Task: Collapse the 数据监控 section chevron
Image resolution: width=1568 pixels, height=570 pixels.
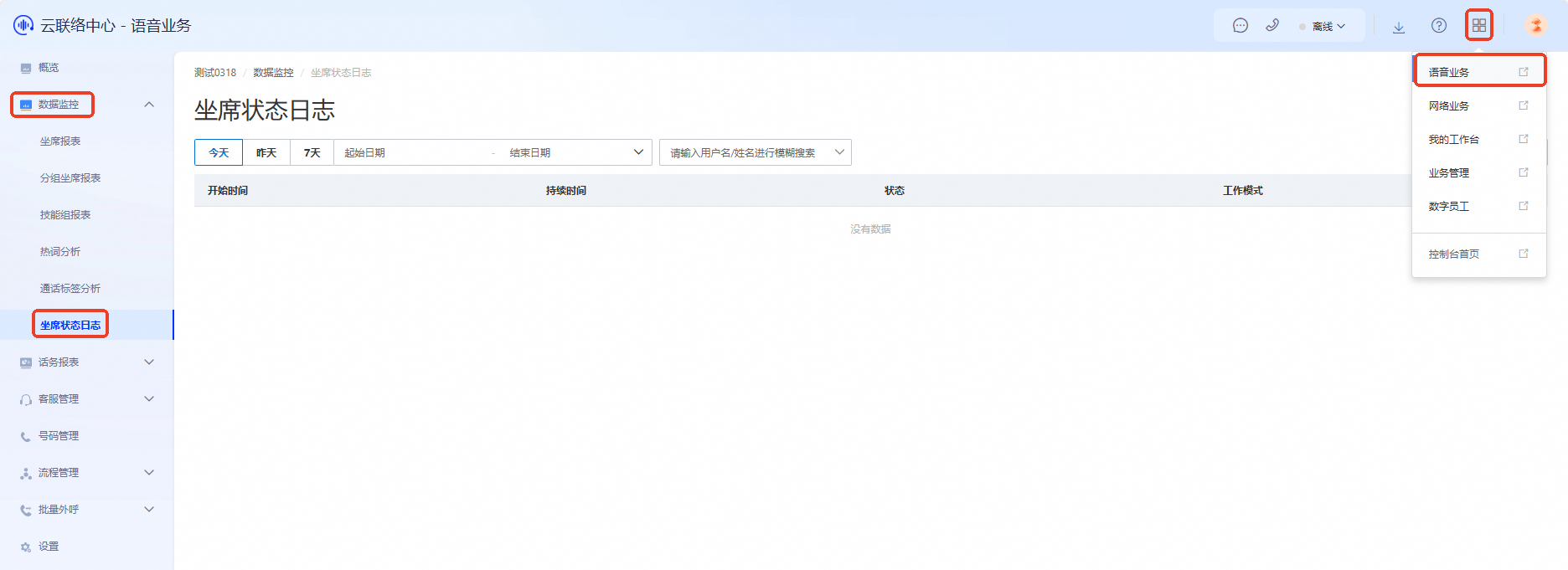Action: [149, 105]
